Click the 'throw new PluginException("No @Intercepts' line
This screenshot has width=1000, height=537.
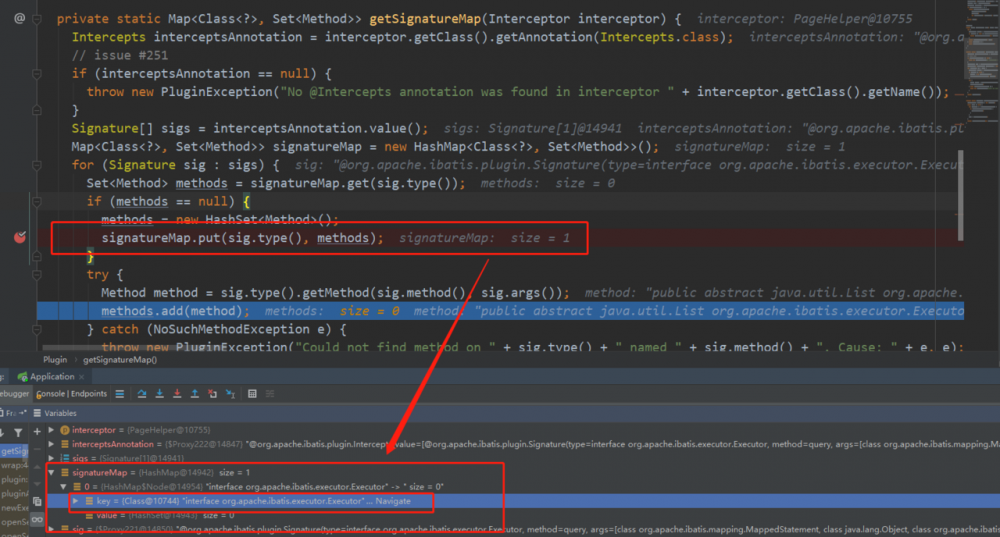518,92
